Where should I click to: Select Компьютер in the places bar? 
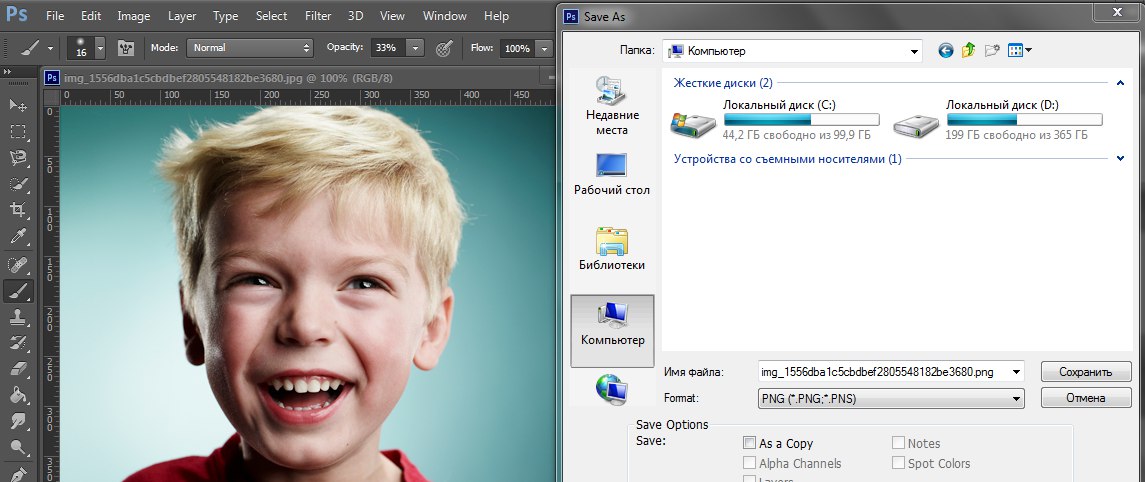(612, 331)
